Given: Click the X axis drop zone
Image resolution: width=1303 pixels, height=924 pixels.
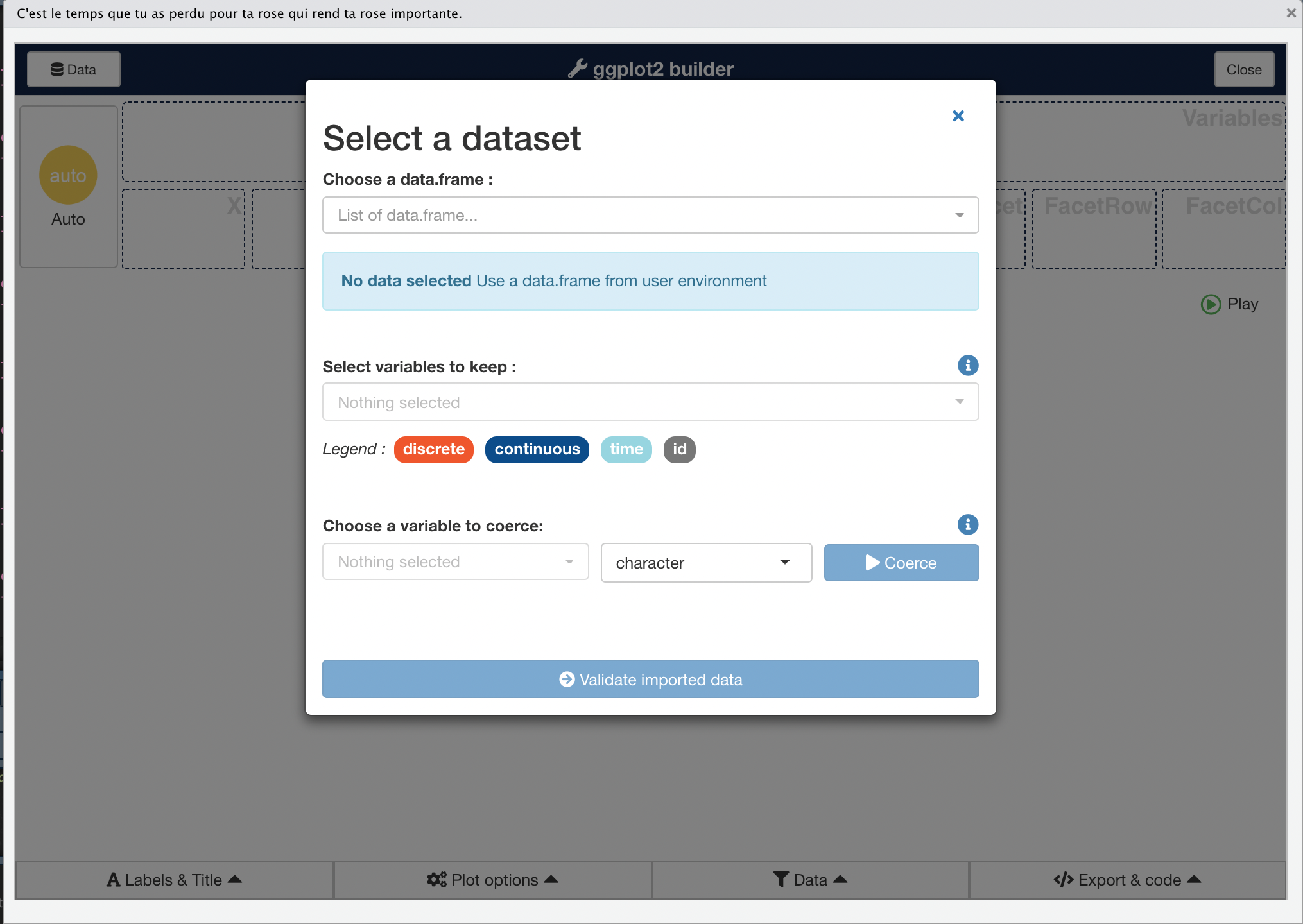Looking at the screenshot, I should click(x=184, y=229).
